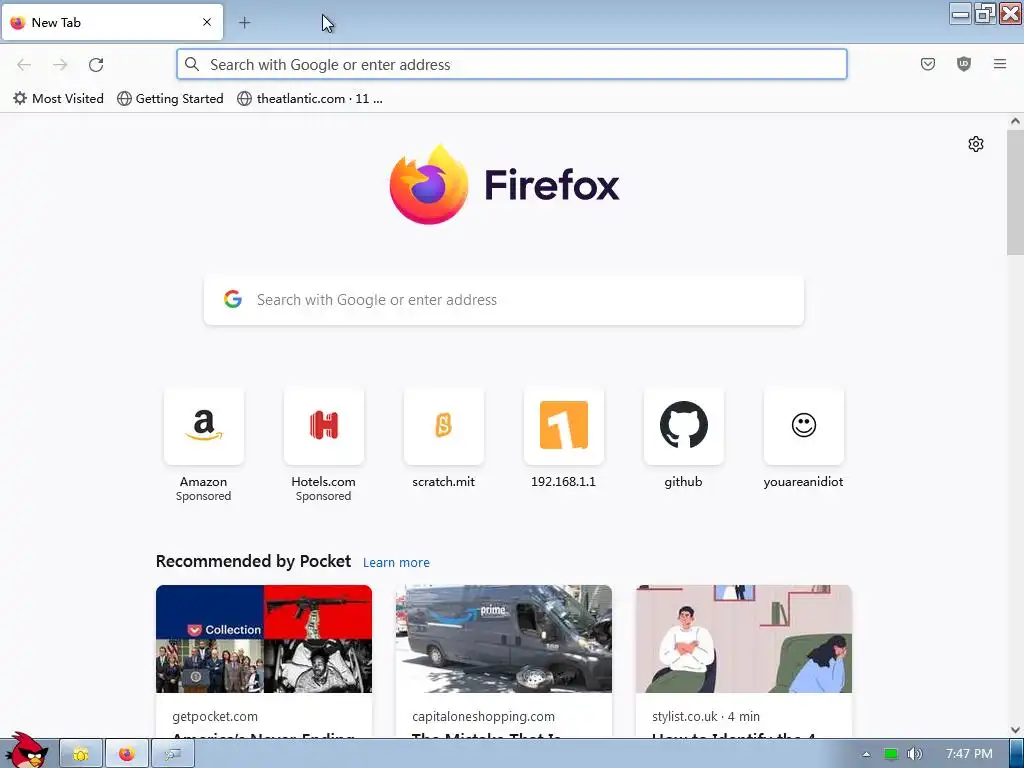Click the scrollbar down arrow
1024x768 pixels.
(1015, 730)
